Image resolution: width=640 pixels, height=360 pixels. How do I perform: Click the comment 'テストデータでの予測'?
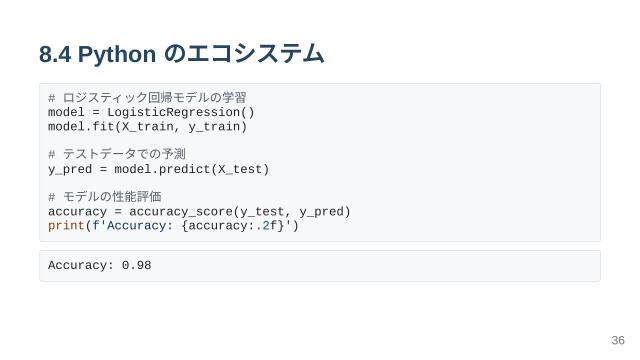pos(124,154)
